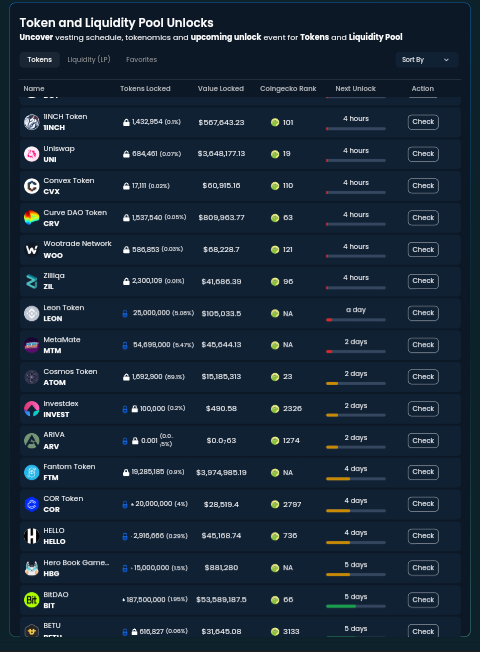Click Check button for ARIVA
480x652 pixels.
423,441
